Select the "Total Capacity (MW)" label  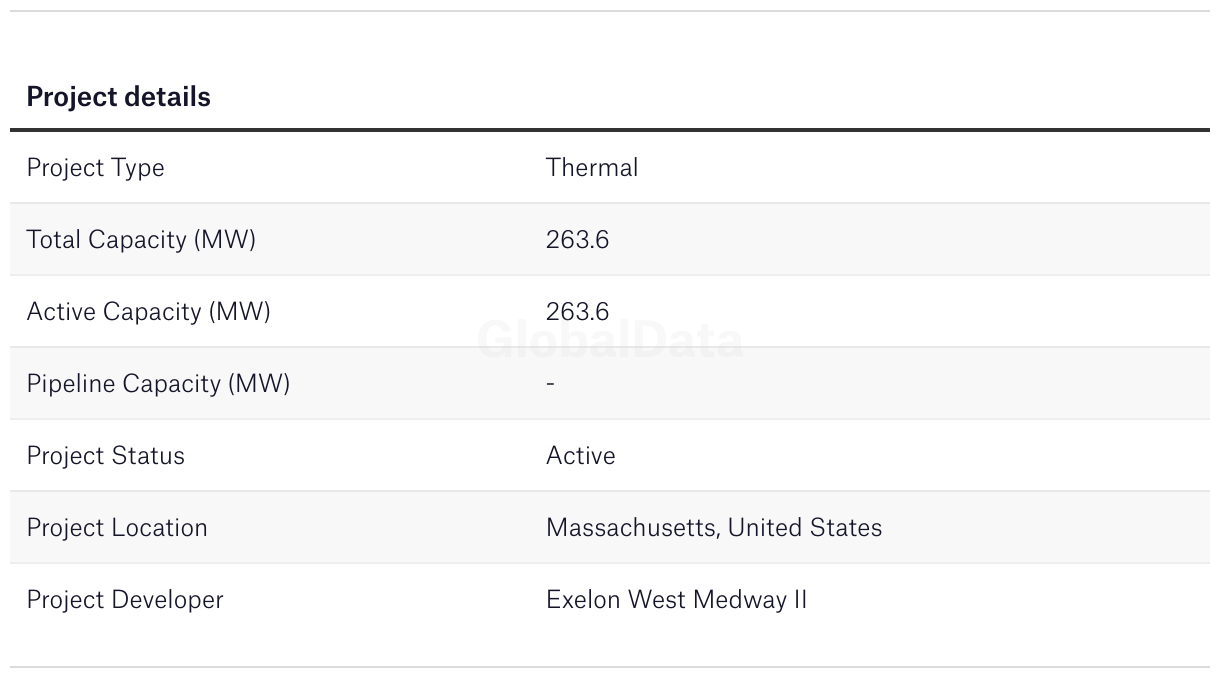pyautogui.click(x=141, y=240)
